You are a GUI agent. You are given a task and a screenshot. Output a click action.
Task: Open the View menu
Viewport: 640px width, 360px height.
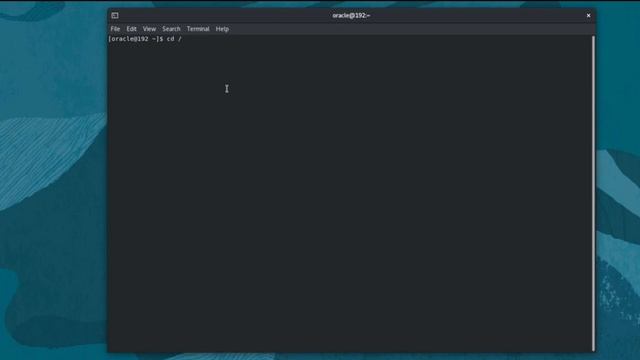click(149, 29)
